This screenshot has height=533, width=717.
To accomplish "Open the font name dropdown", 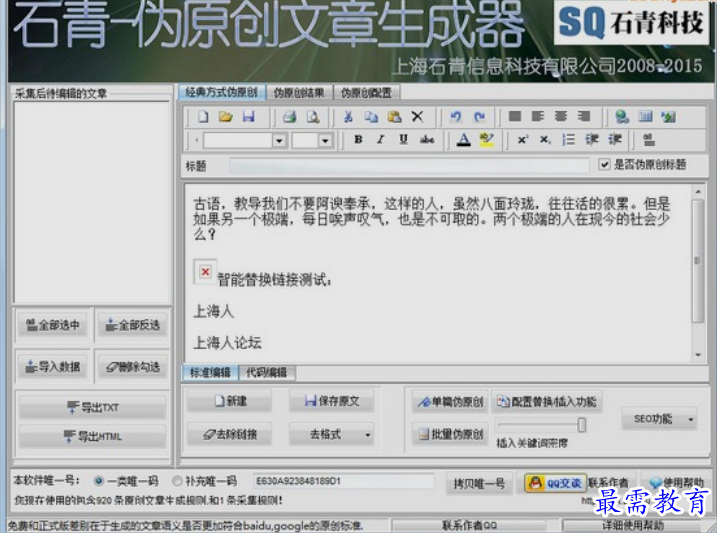I will 279,141.
